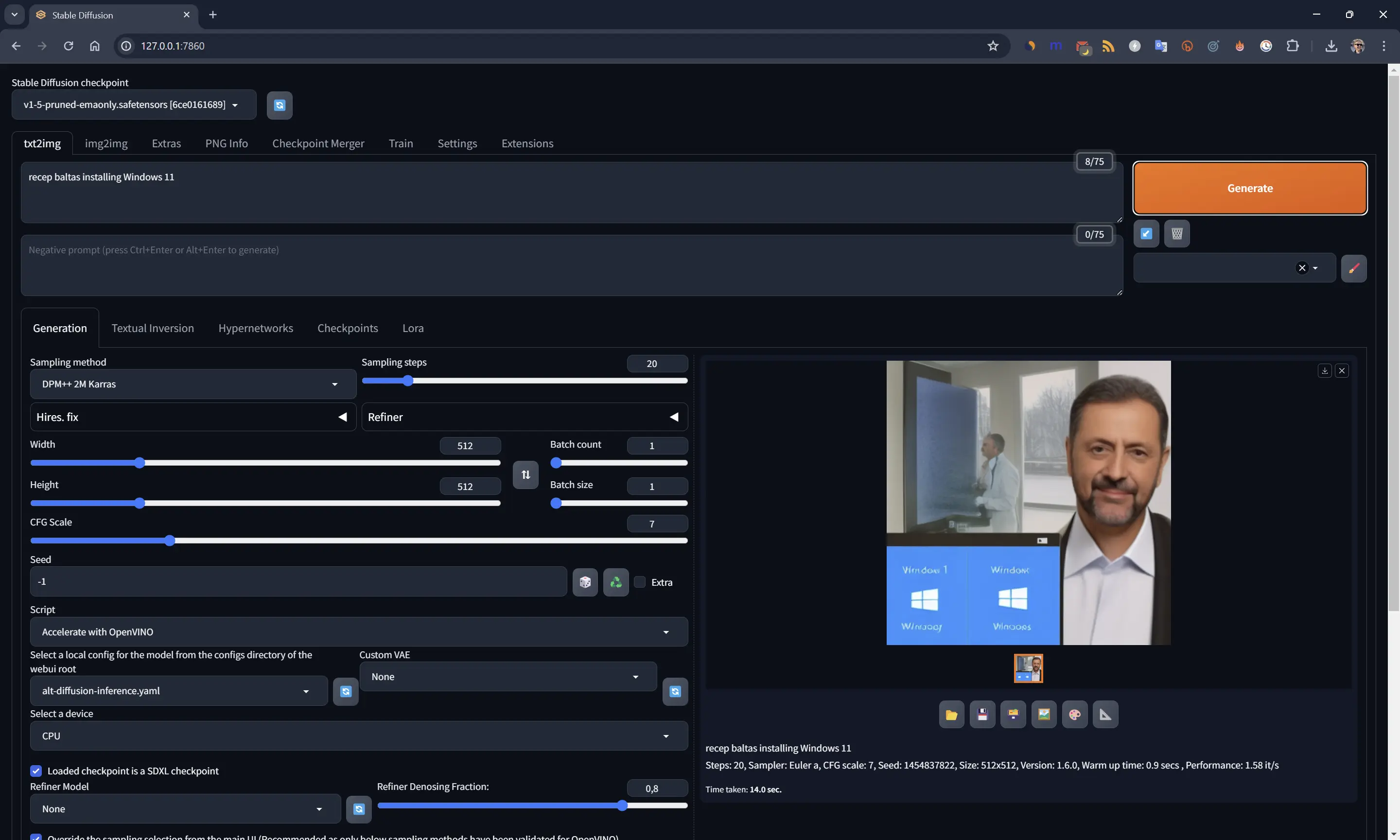Screen dimensions: 1400x840
Task: Download the generated image from the gallery
Action: pyautogui.click(x=1325, y=371)
